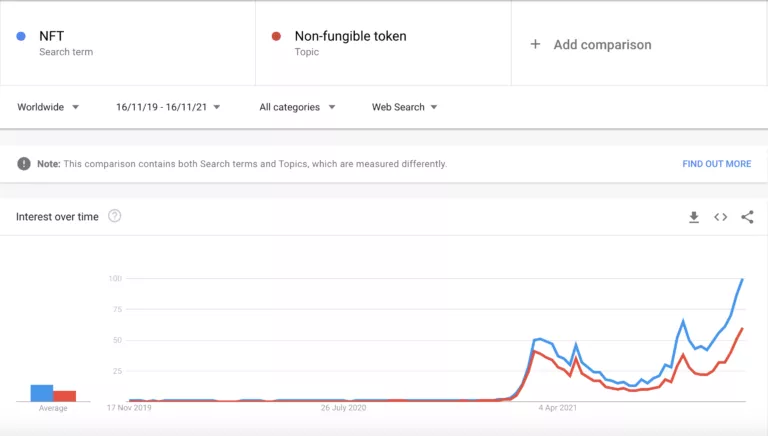768x436 pixels.
Task: Click the blue NFT series dot
Action: coord(22,37)
